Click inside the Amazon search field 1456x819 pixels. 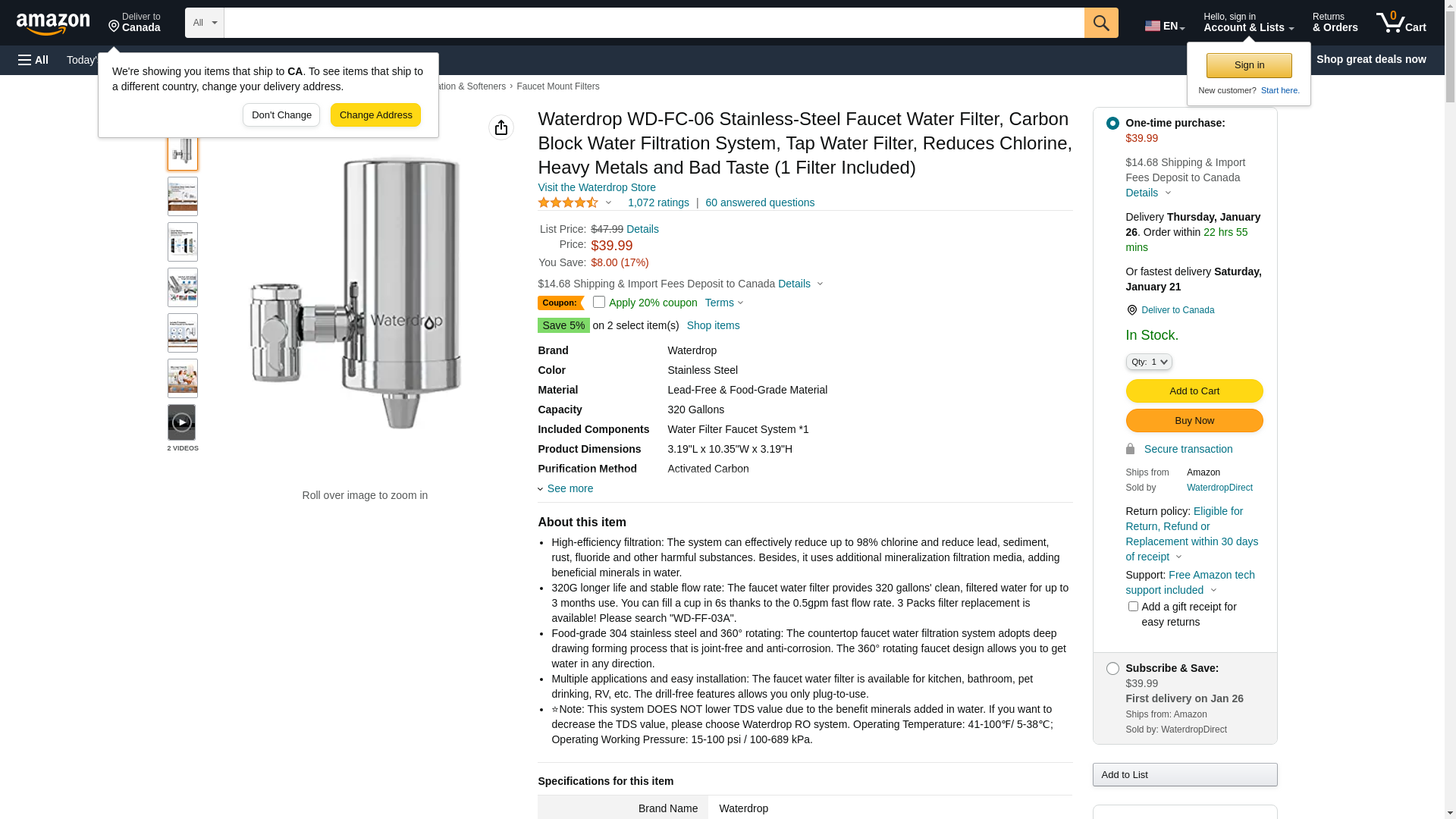(x=654, y=23)
